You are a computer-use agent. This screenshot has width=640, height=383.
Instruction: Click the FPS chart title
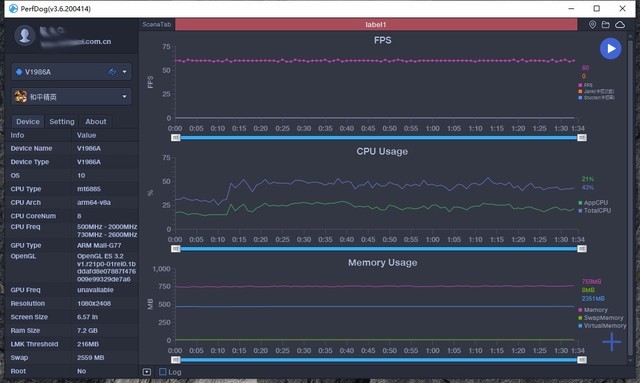(382, 40)
